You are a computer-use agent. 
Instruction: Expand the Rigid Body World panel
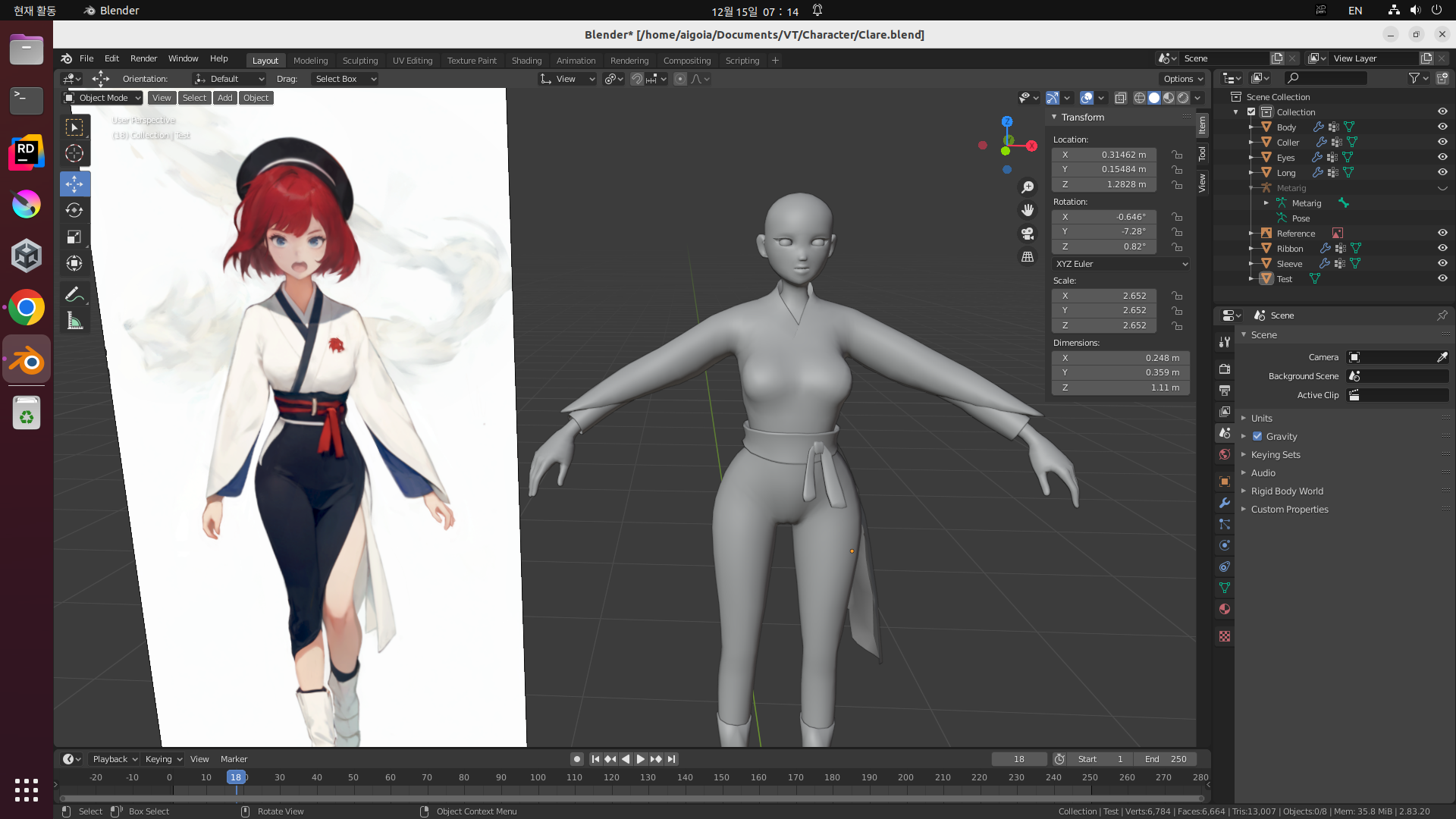pyautogui.click(x=1287, y=491)
